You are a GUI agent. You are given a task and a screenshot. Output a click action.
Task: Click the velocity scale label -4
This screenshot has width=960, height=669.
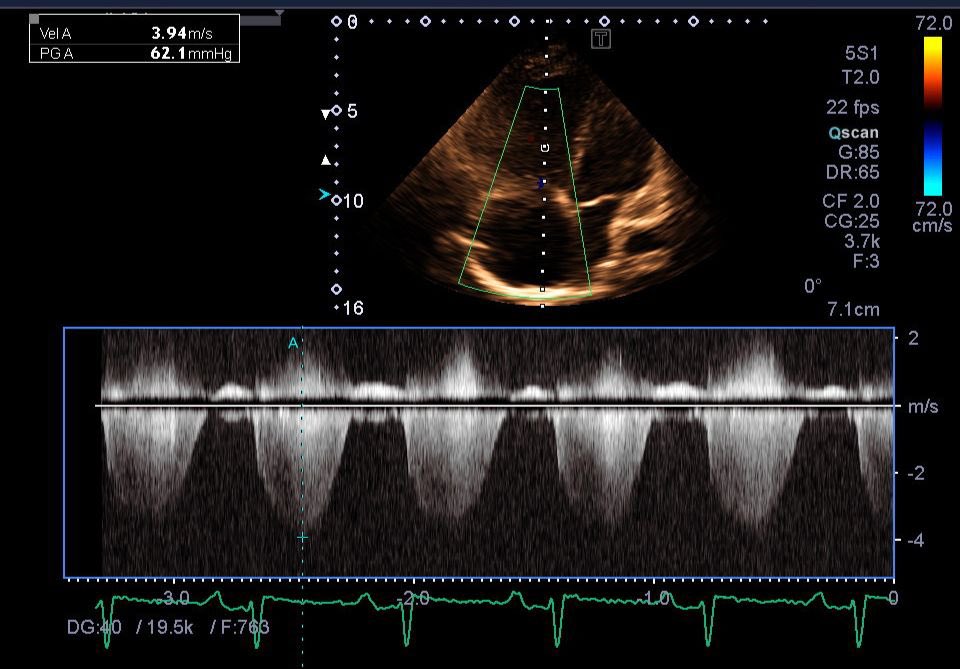(915, 540)
